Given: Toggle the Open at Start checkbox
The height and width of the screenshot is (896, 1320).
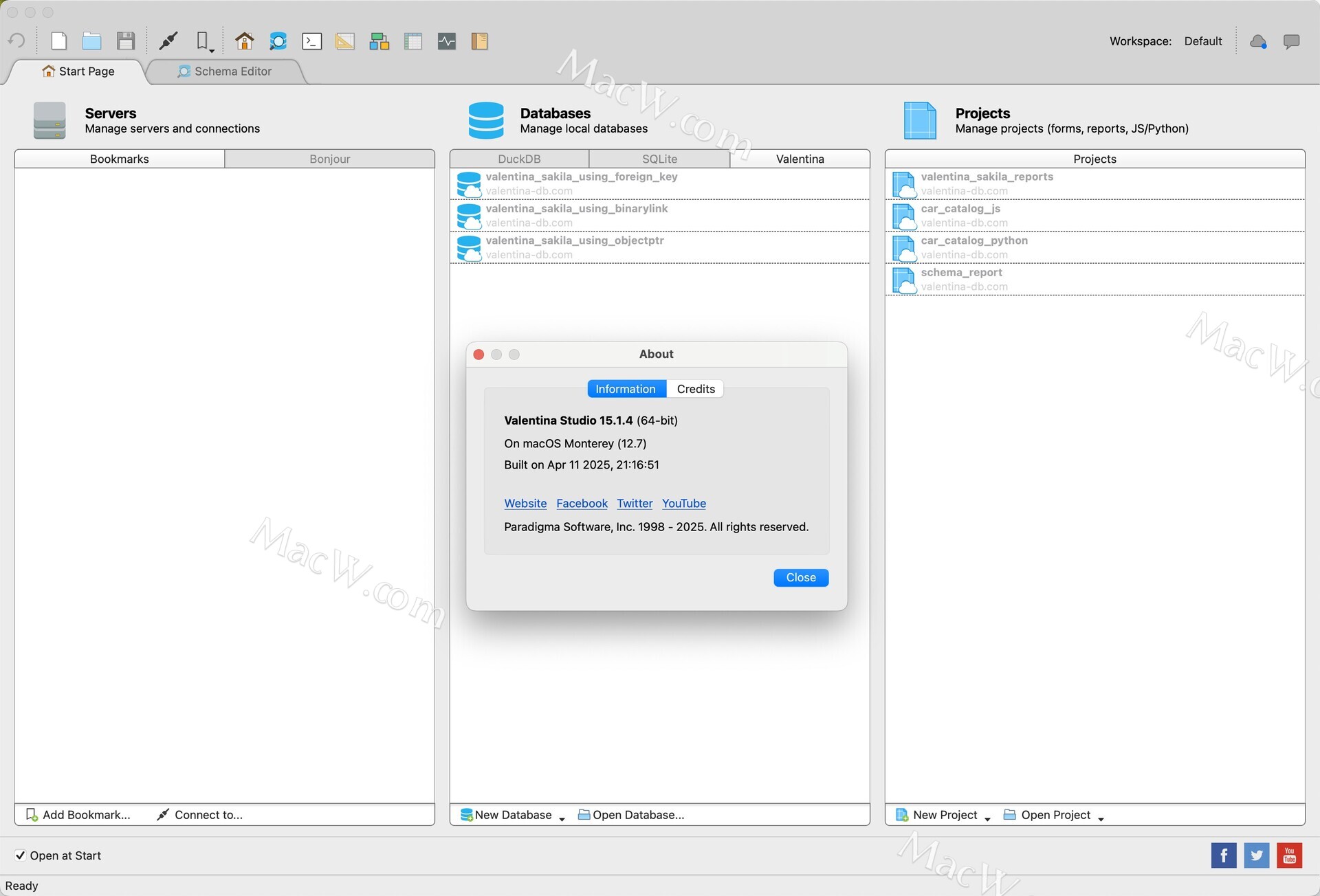Looking at the screenshot, I should tap(21, 855).
